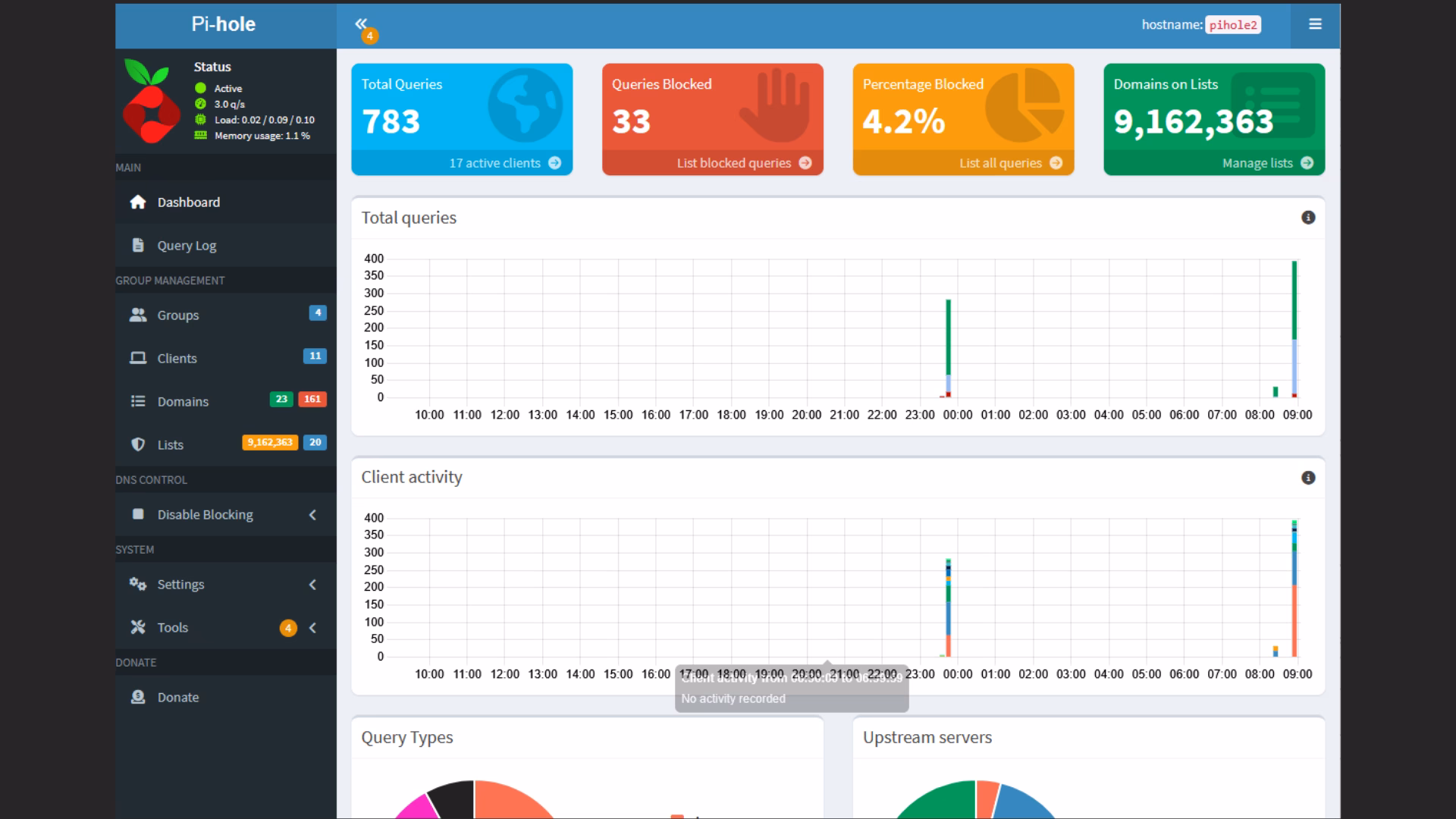Click the Donate icon in sidebar

137,697
